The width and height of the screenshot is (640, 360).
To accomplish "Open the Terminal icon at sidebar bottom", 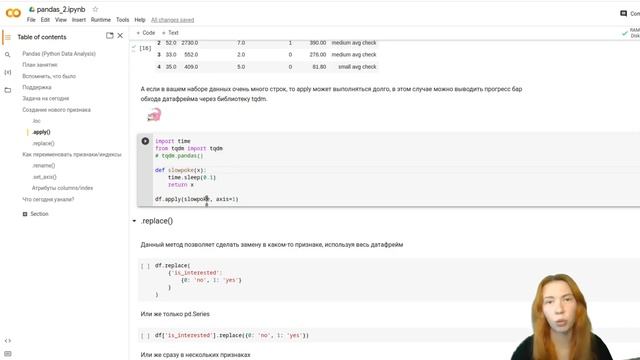I will [x=7, y=353].
